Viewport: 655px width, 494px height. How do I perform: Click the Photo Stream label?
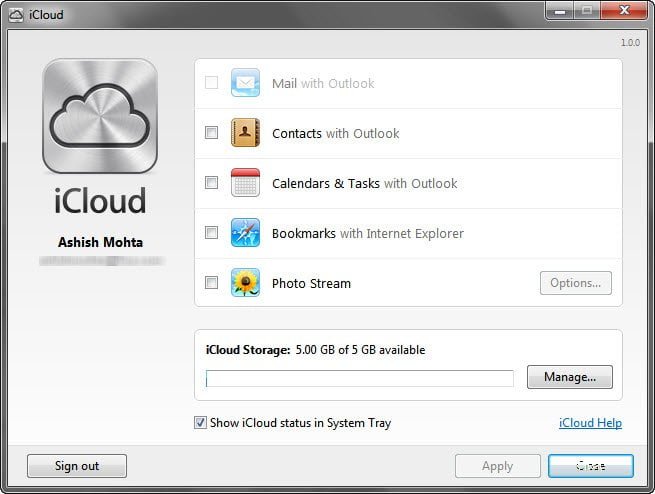coord(311,284)
